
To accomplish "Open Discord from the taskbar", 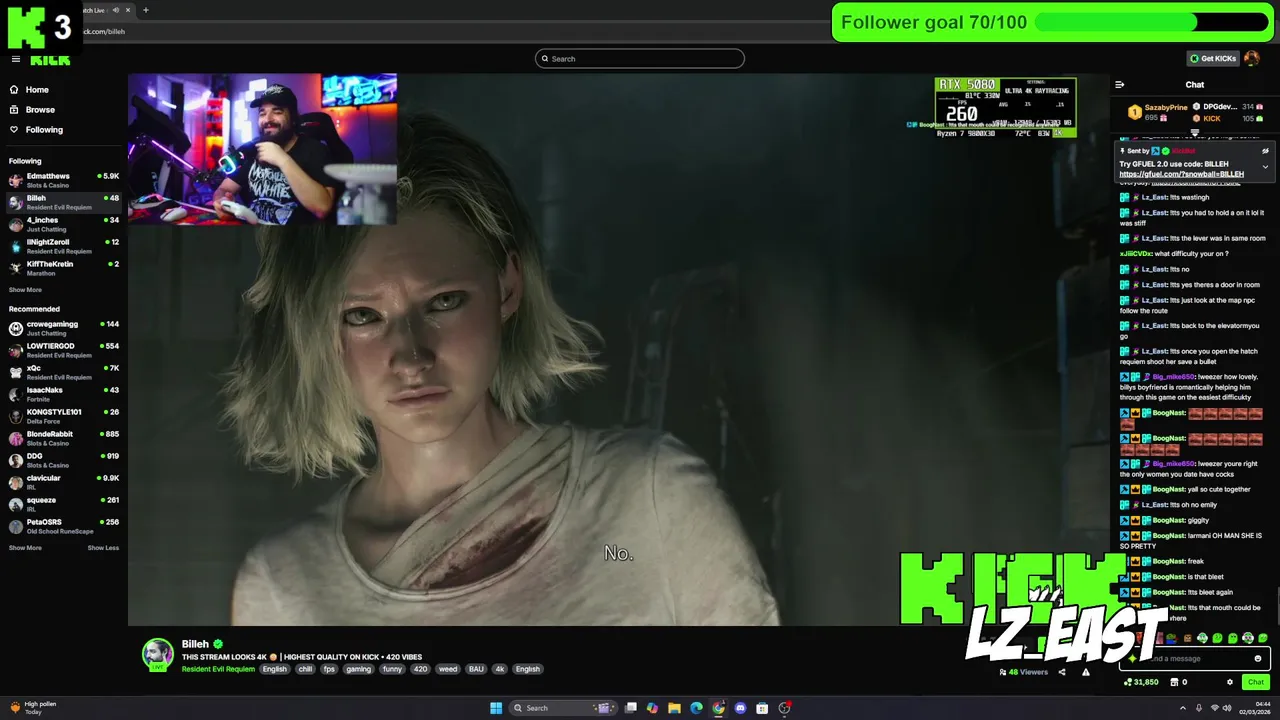I will [x=740, y=708].
